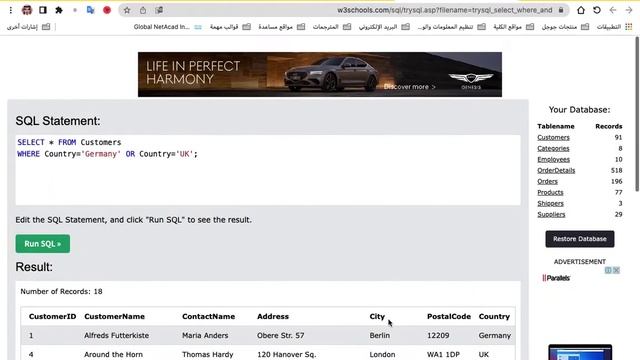Click the share icon in address bar

coord(143,10)
